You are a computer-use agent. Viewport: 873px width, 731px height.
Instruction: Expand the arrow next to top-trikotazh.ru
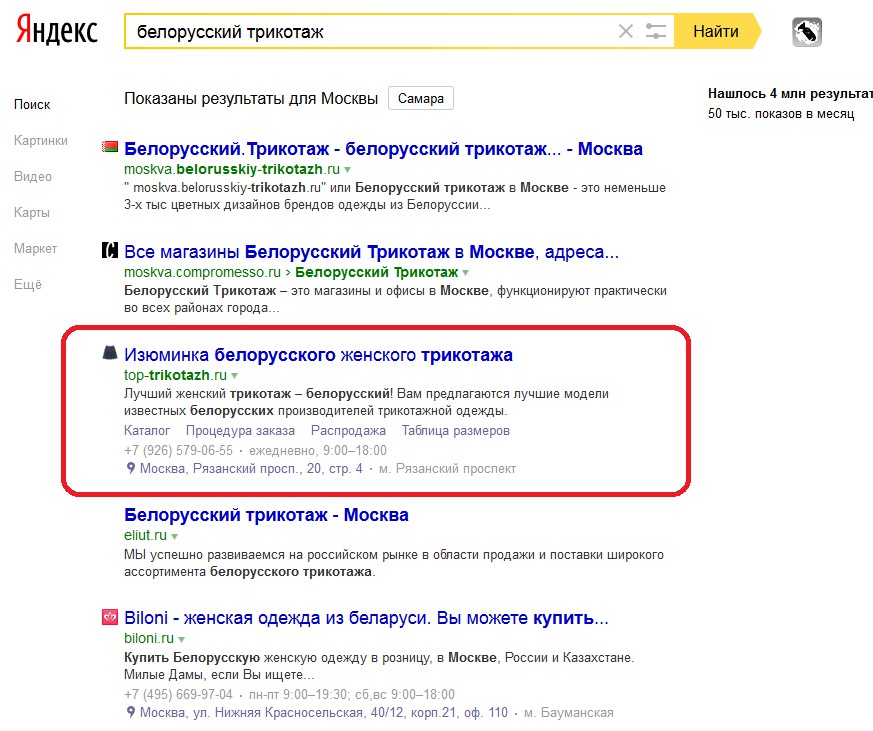click(x=235, y=376)
